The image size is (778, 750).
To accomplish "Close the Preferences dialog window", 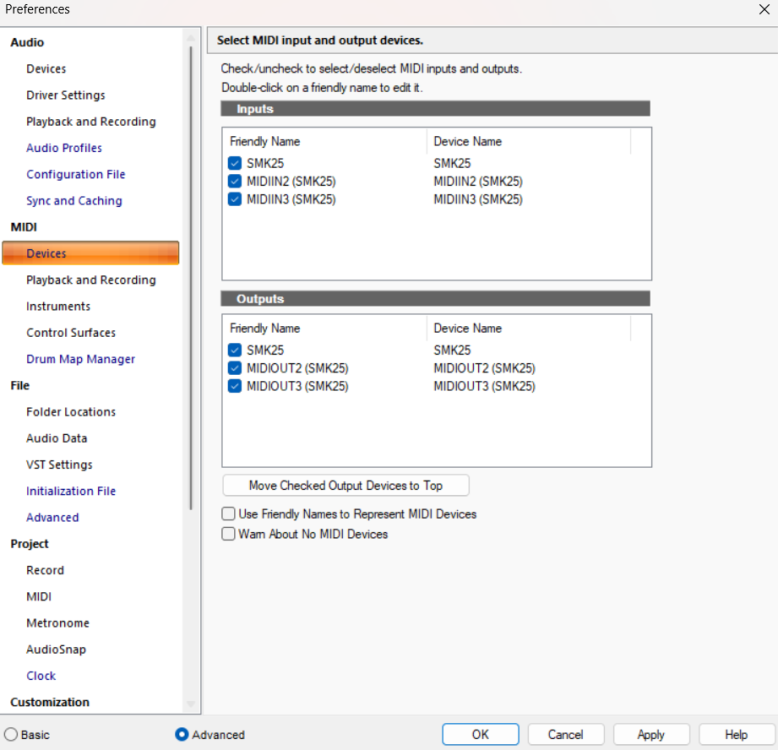I will click(x=764, y=10).
